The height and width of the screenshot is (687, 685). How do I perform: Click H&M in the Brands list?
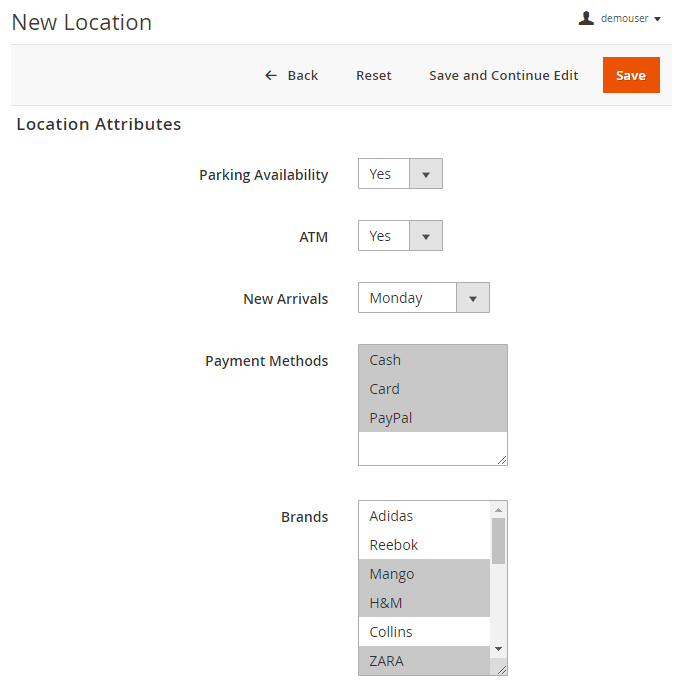point(423,603)
